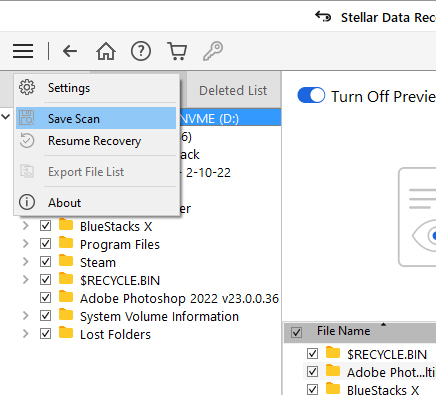Uncheck the Adobe Photoshop 2022 checkbox in tree
This screenshot has height=395, width=436.
[45, 298]
